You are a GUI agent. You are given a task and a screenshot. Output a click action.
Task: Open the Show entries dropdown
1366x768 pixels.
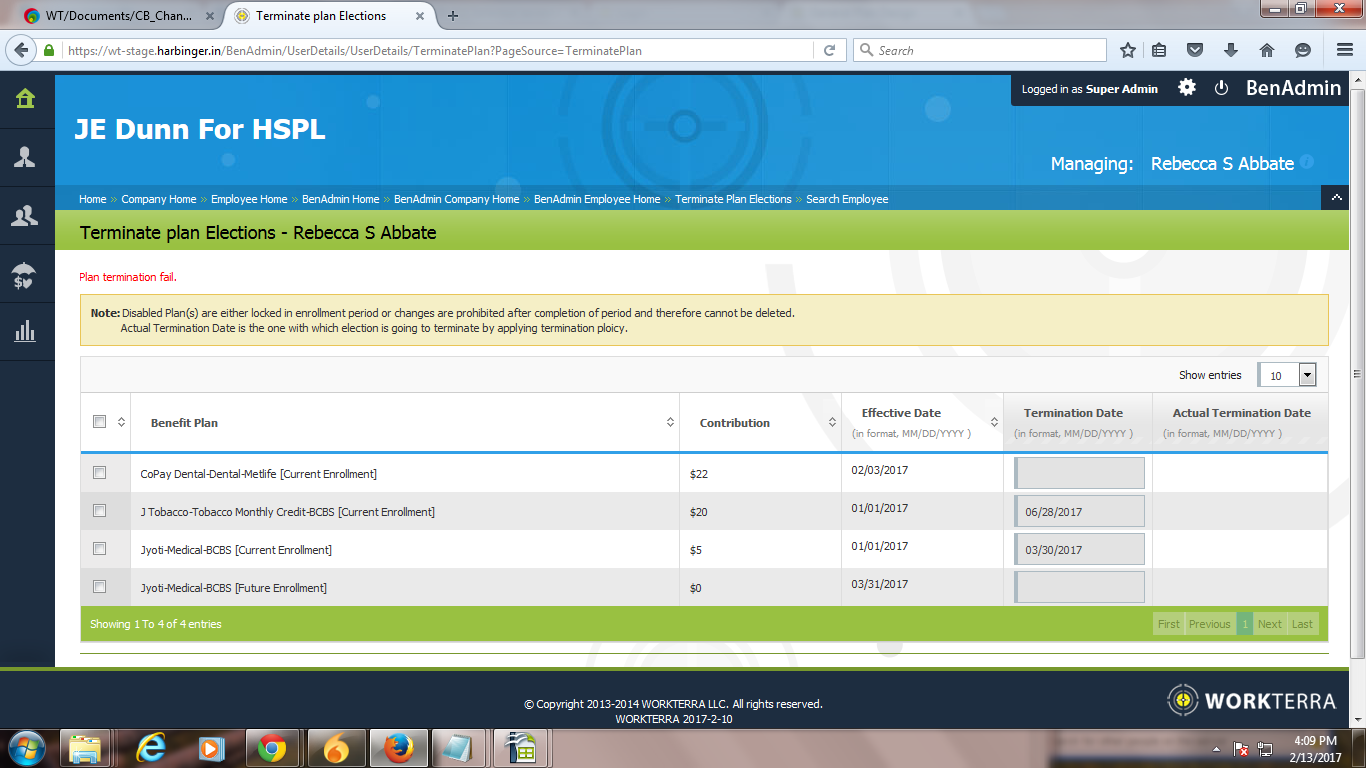[x=1287, y=375]
